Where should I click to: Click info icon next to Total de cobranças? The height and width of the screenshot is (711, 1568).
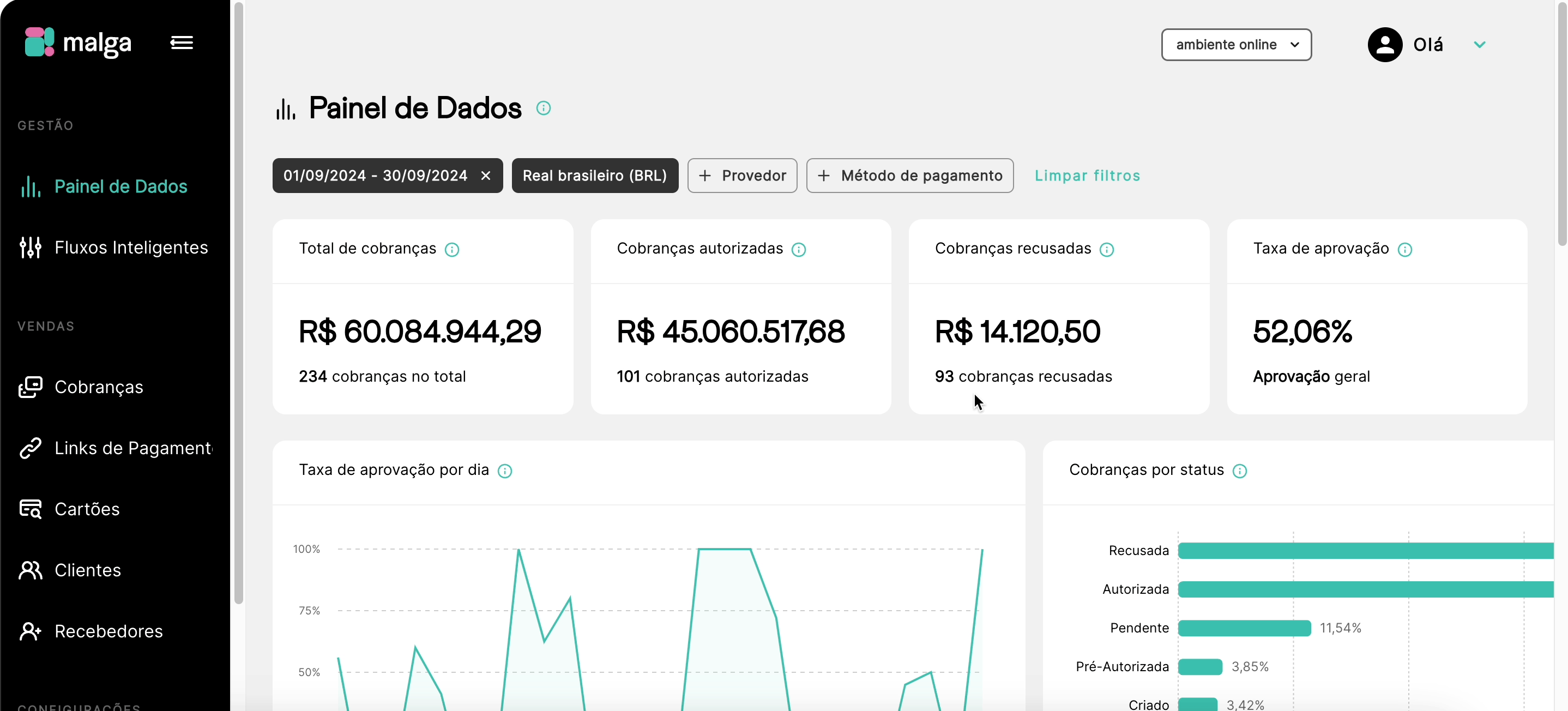point(451,250)
